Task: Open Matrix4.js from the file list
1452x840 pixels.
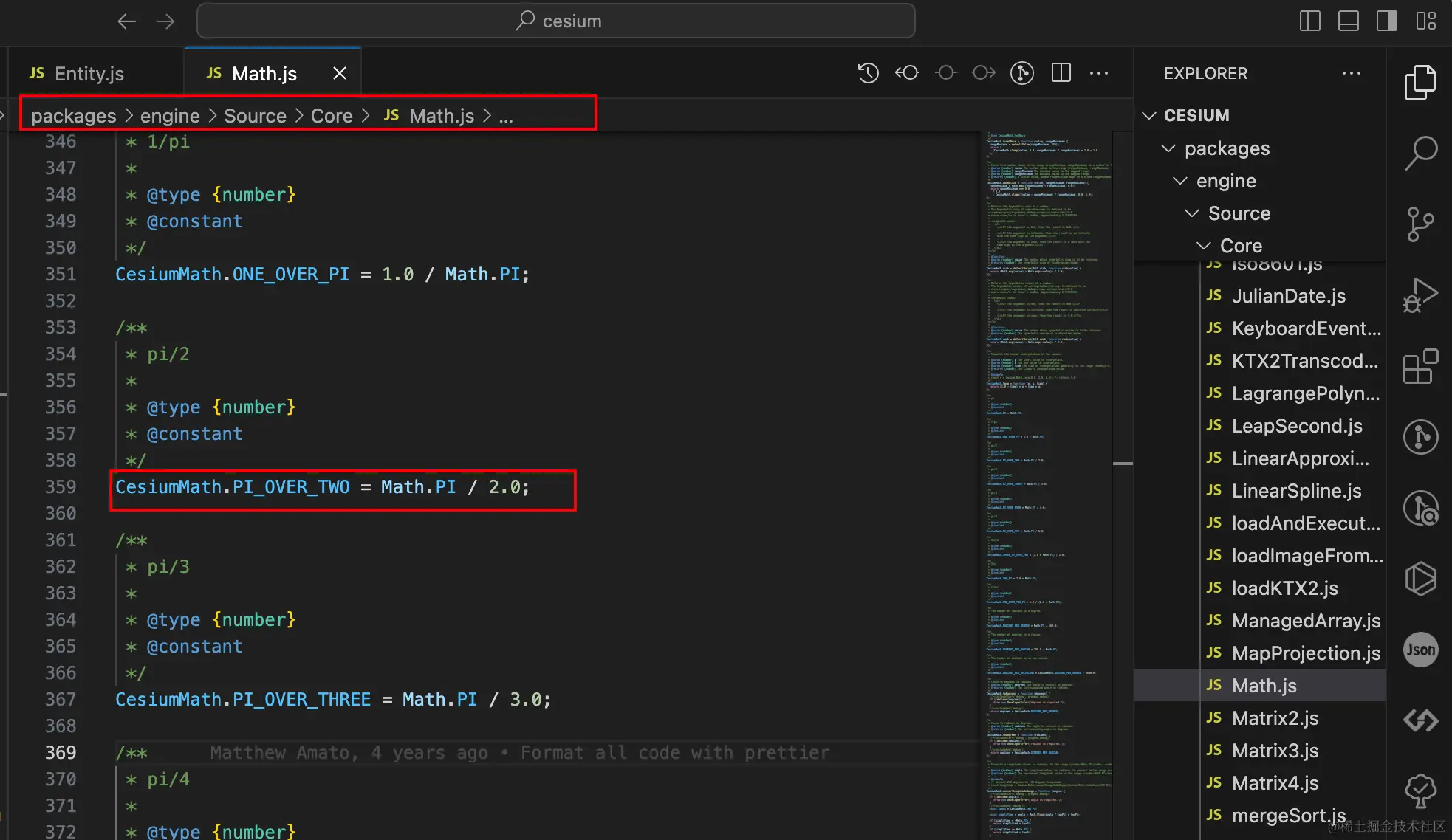Action: click(1275, 783)
